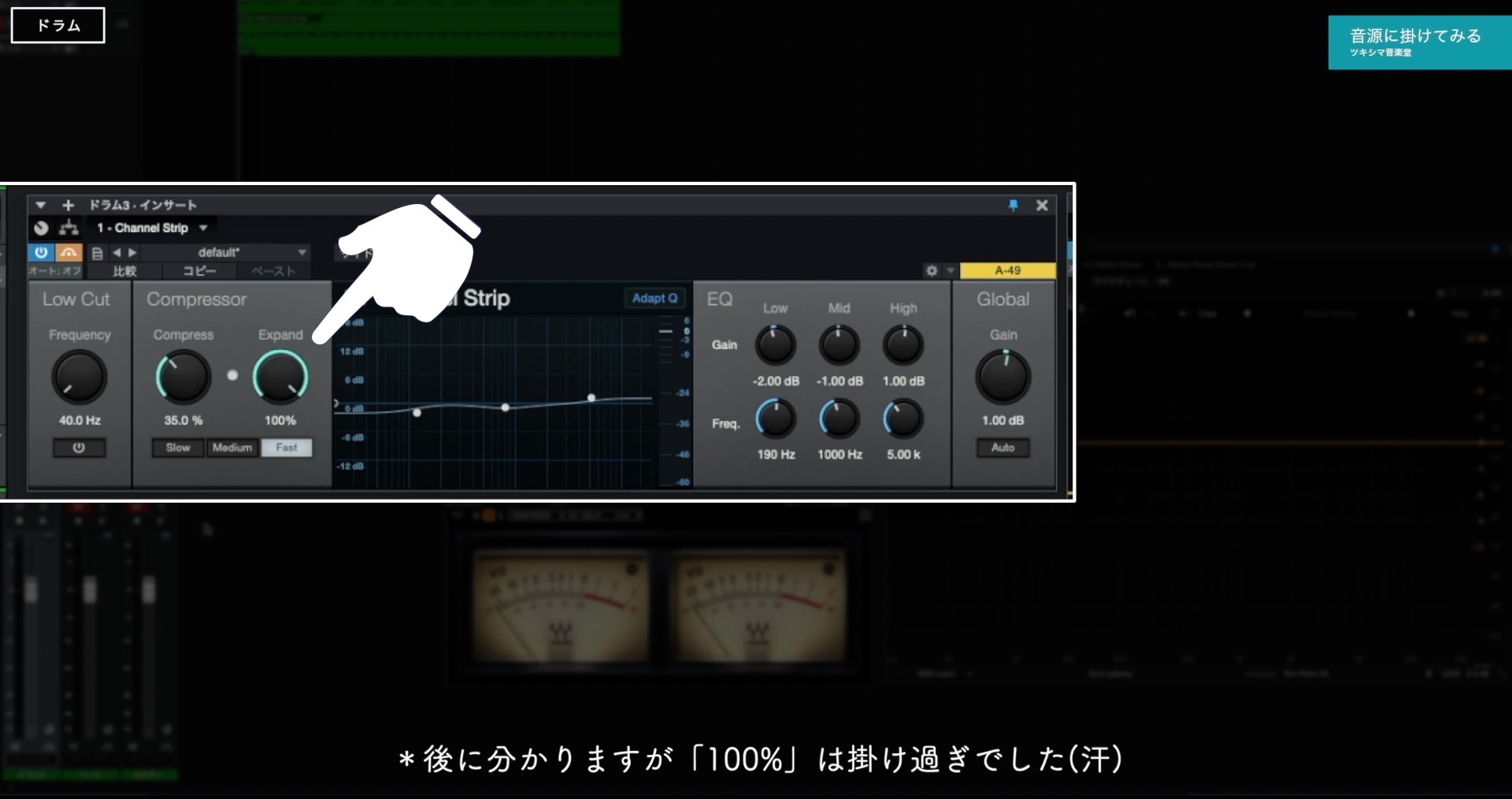Click the routing view icon next to the knob icon
1512x799 pixels.
pos(69,228)
